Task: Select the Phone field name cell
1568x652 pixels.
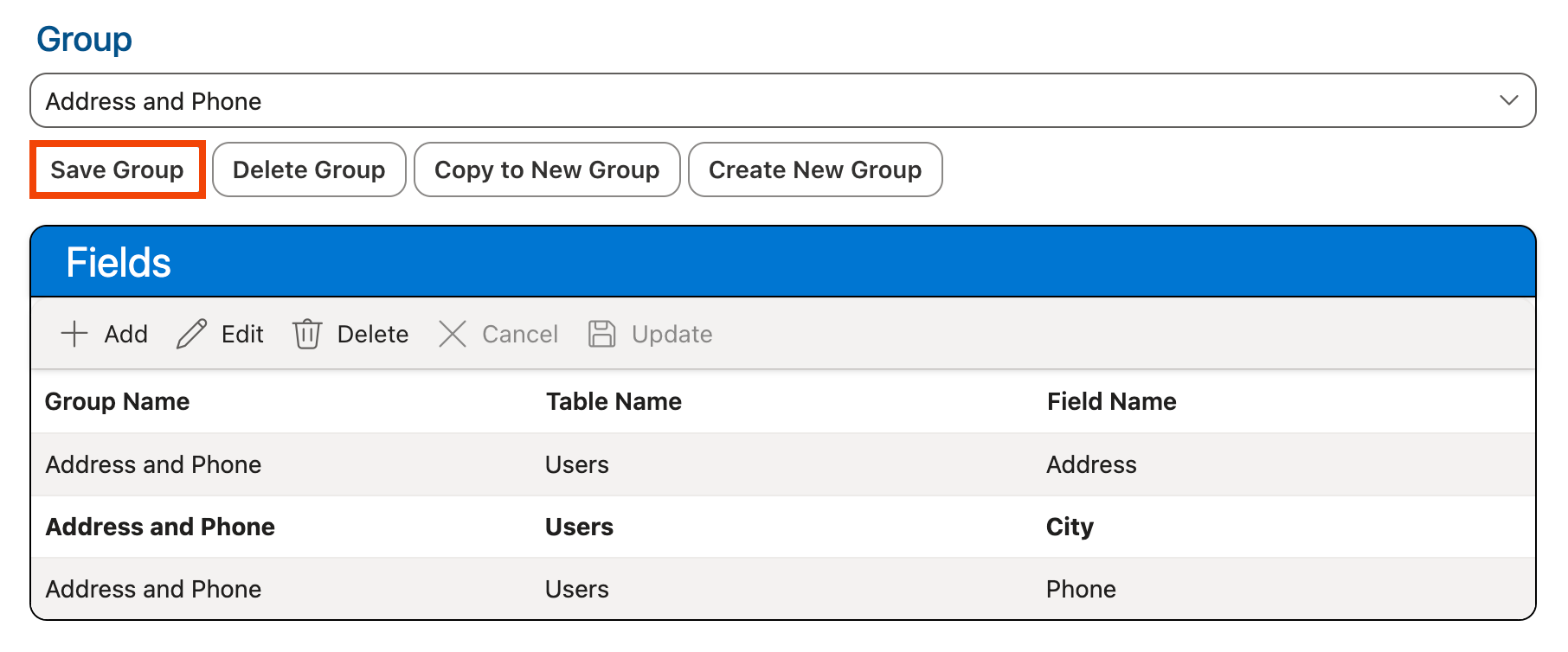Action: 1081,590
